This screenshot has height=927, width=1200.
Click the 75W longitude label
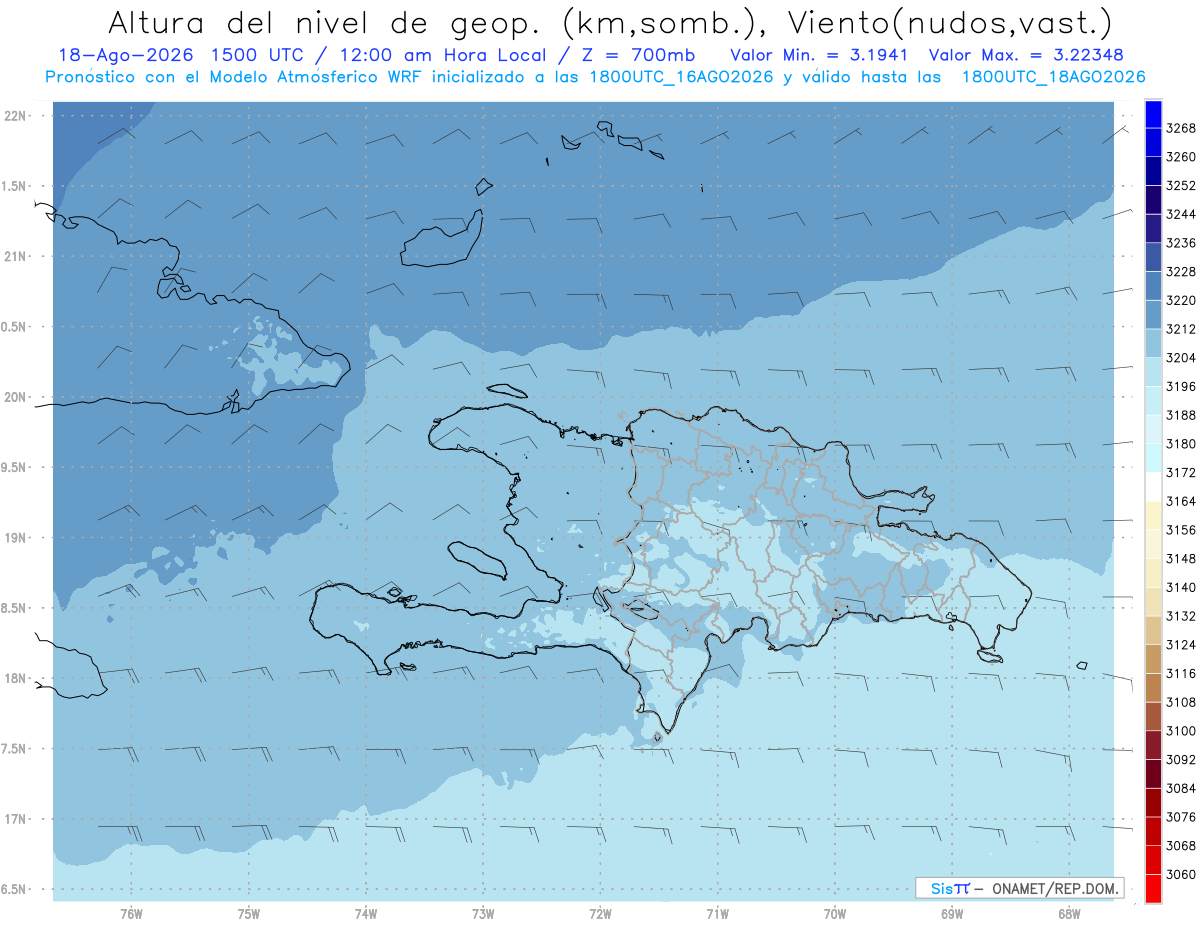tap(249, 913)
